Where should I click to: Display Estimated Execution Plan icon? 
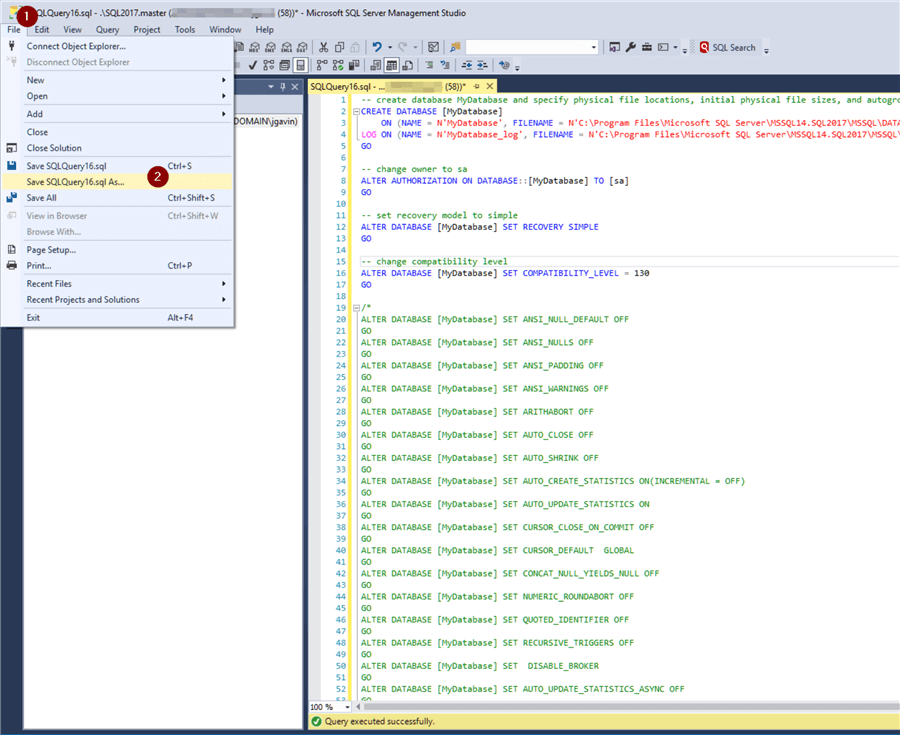[x=269, y=65]
